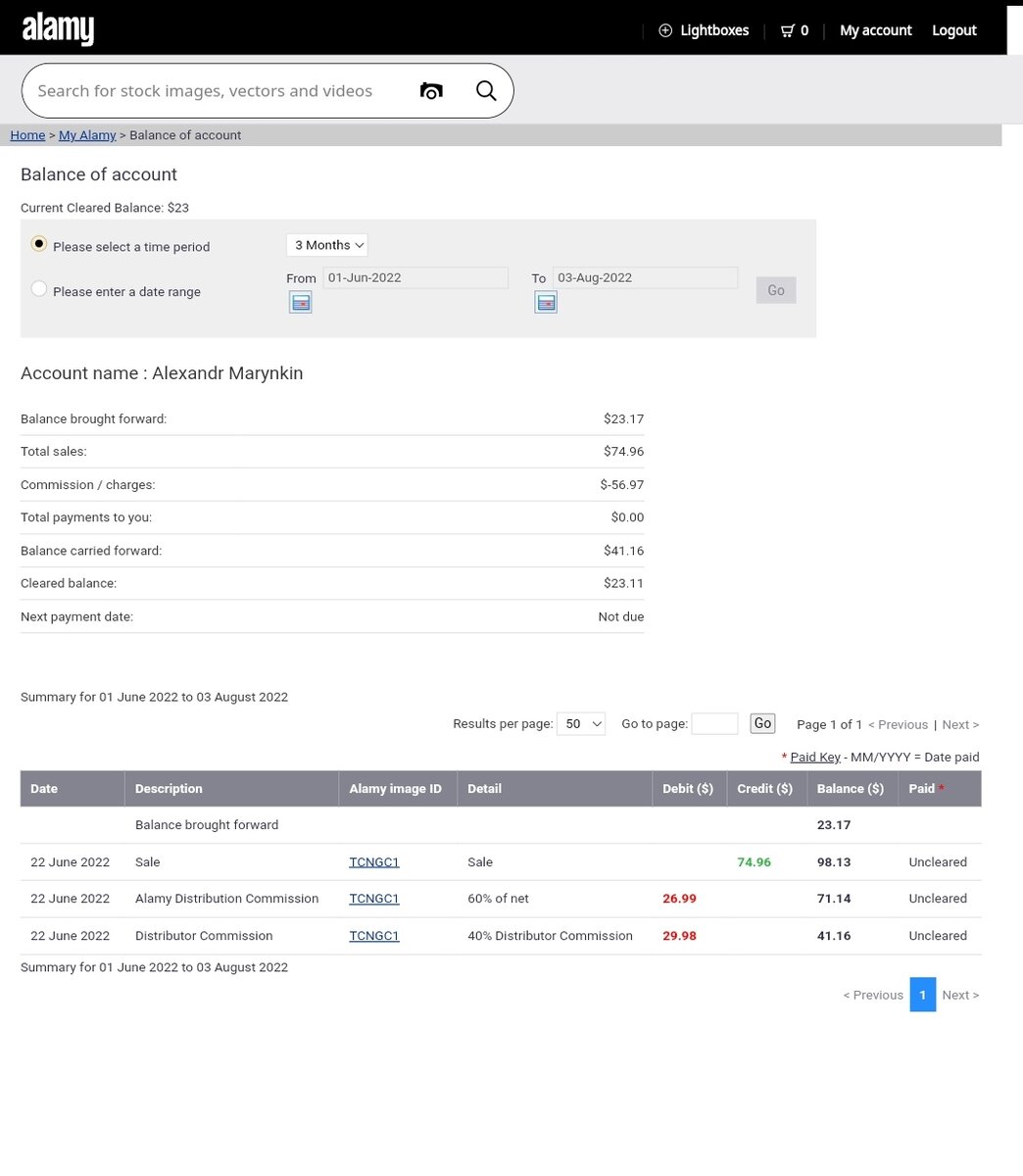
Task: Click 'Account name : Alexandr Marynkin' heading
Action: pyautogui.click(x=162, y=373)
